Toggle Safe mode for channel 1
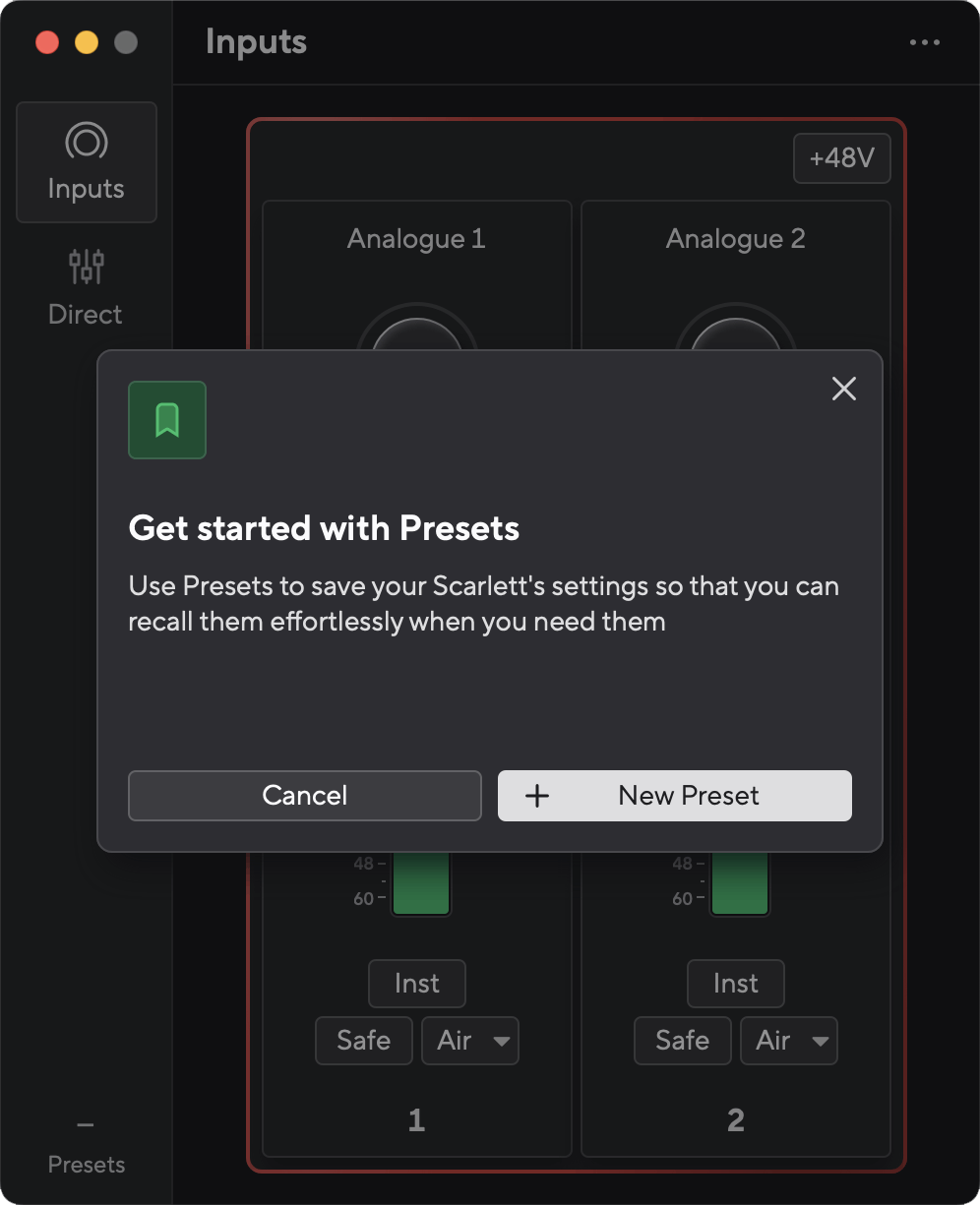 tap(364, 1041)
